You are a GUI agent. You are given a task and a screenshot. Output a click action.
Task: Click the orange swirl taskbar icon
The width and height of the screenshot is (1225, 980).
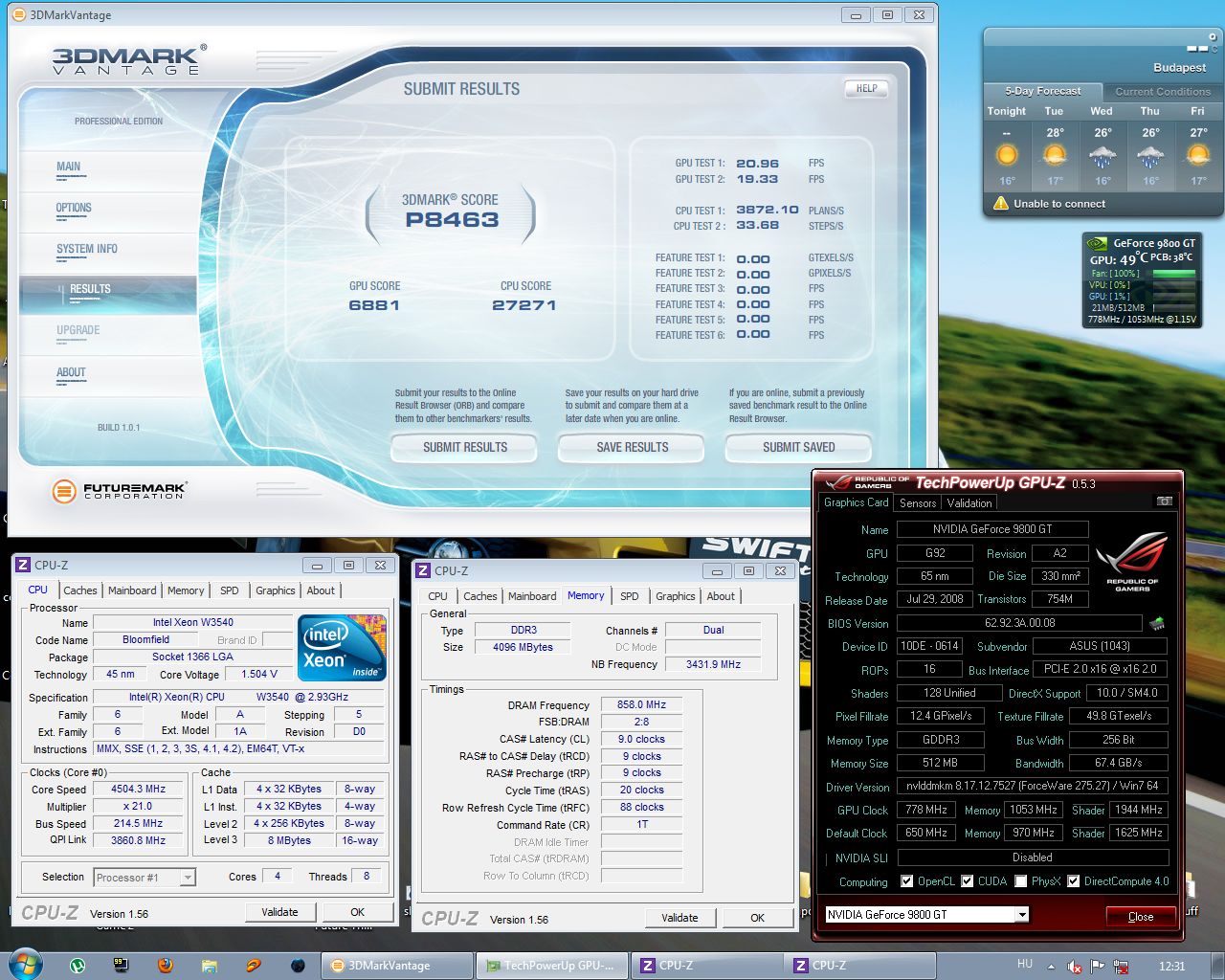254,966
